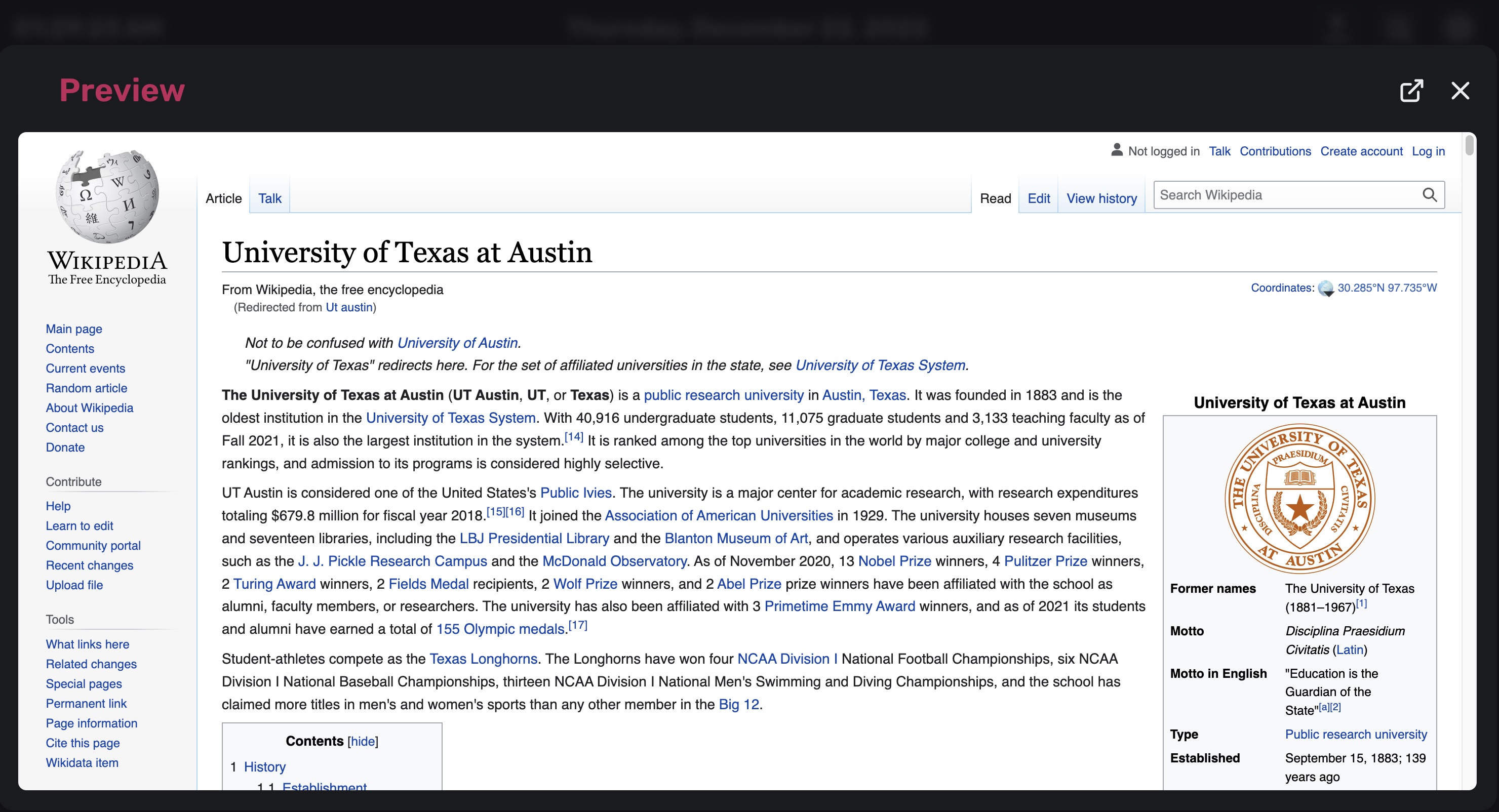Open the Wikidata item link
The height and width of the screenshot is (812, 1499).
click(x=82, y=763)
